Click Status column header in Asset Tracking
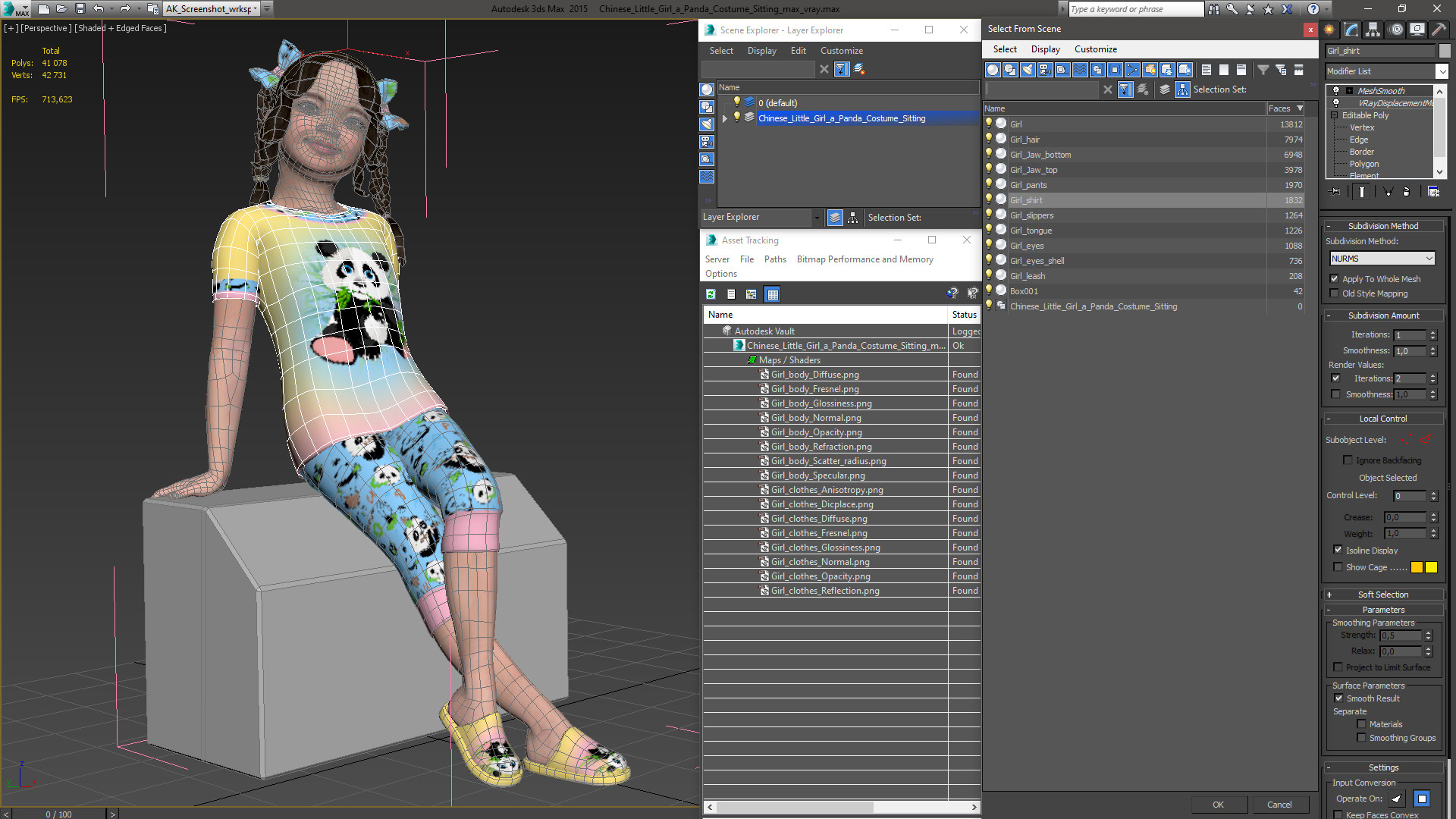The image size is (1456, 819). click(x=964, y=315)
